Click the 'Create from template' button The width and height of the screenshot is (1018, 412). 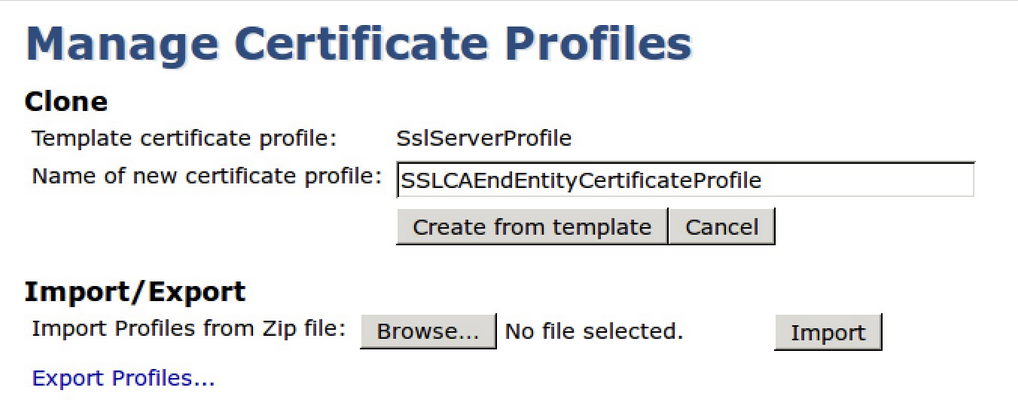point(531,227)
